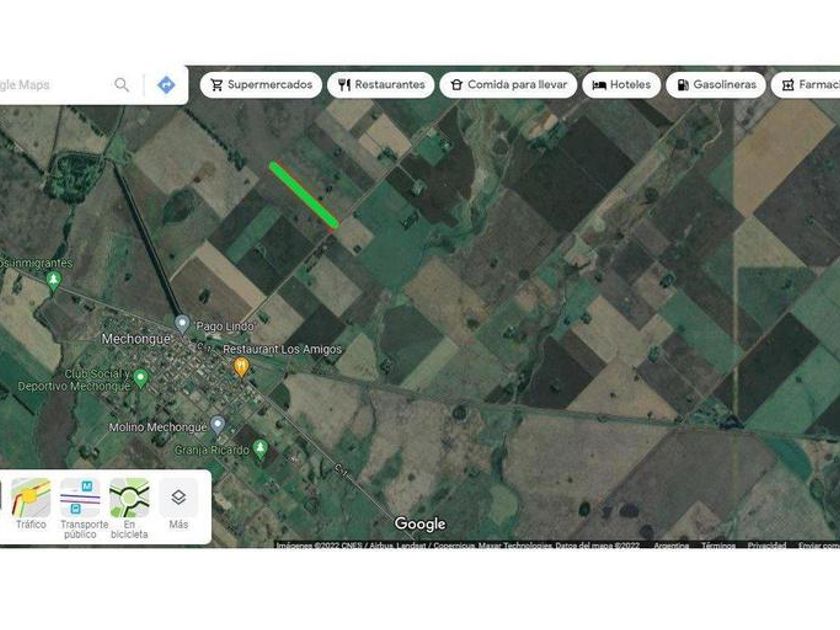
Task: Open Más layers options
Action: pyautogui.click(x=178, y=504)
